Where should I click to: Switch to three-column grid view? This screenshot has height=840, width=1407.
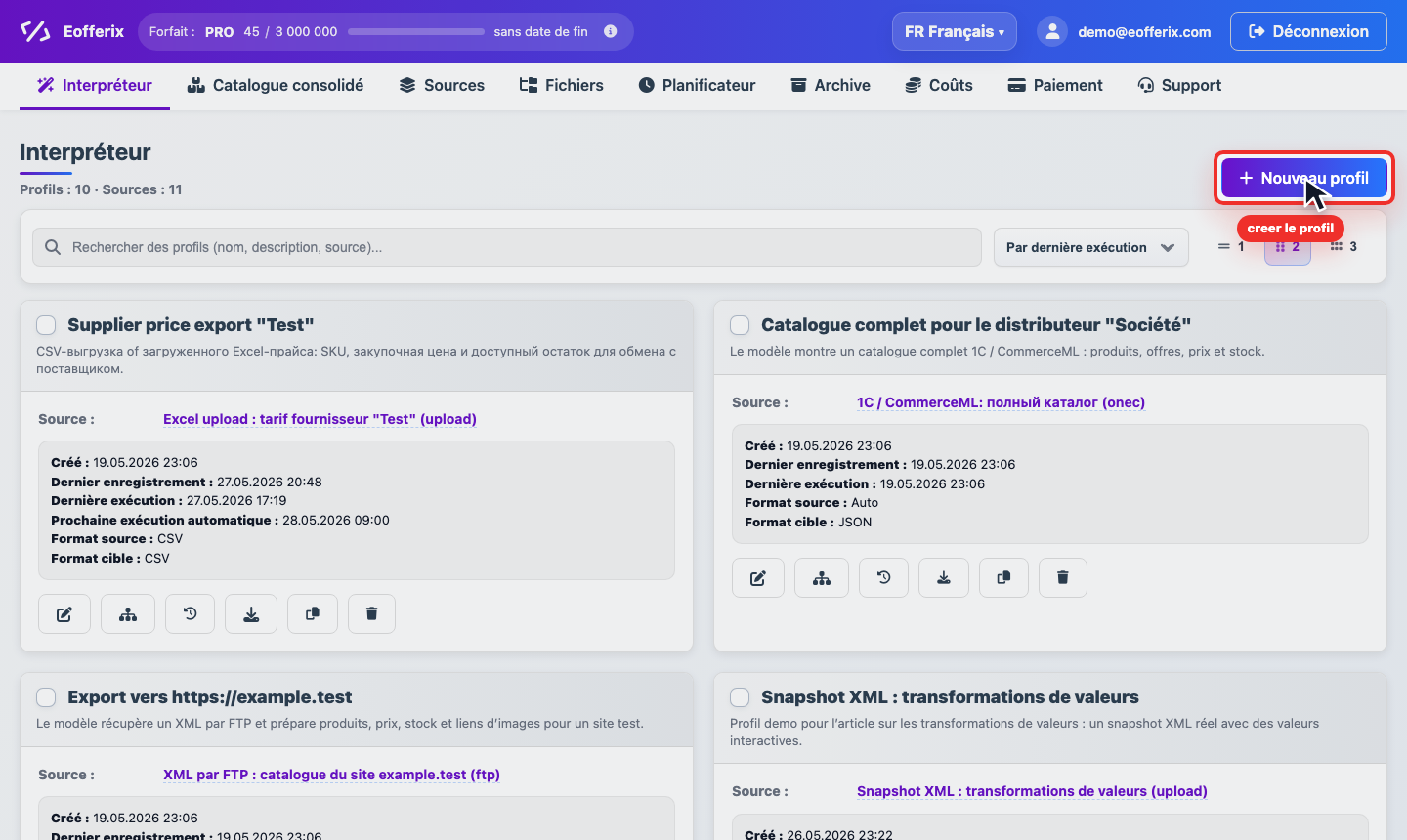(1343, 247)
